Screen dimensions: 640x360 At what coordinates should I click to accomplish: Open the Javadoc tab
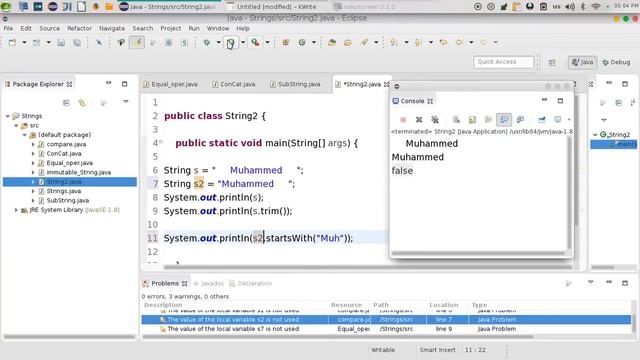[209, 284]
